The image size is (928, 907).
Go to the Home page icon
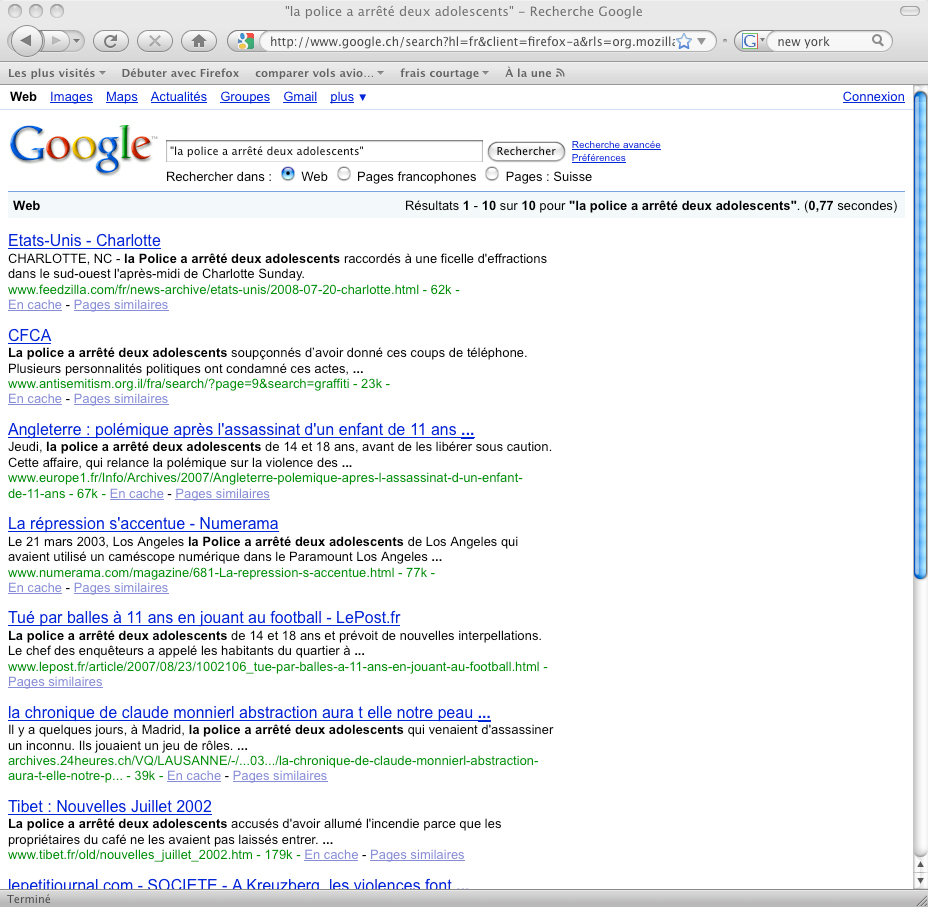(199, 41)
